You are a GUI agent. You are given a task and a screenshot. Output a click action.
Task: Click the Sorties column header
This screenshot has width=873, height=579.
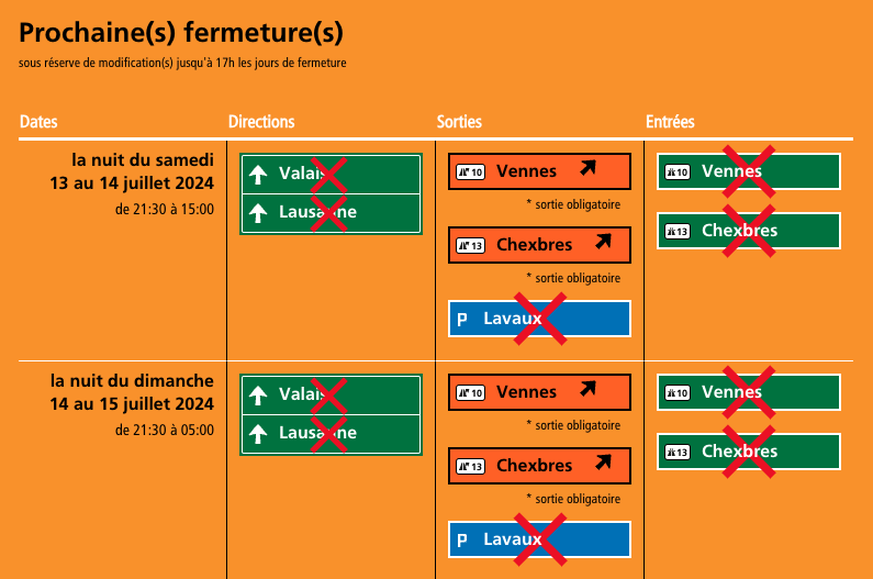[459, 122]
